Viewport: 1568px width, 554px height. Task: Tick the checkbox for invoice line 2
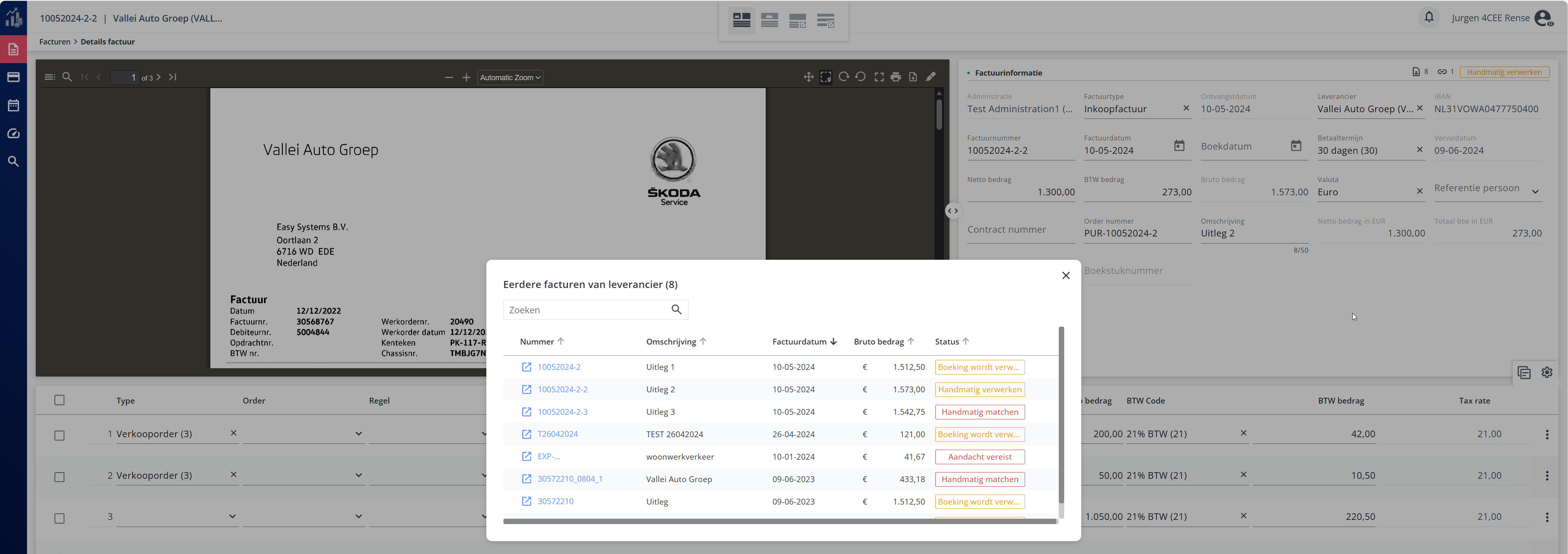pos(59,477)
